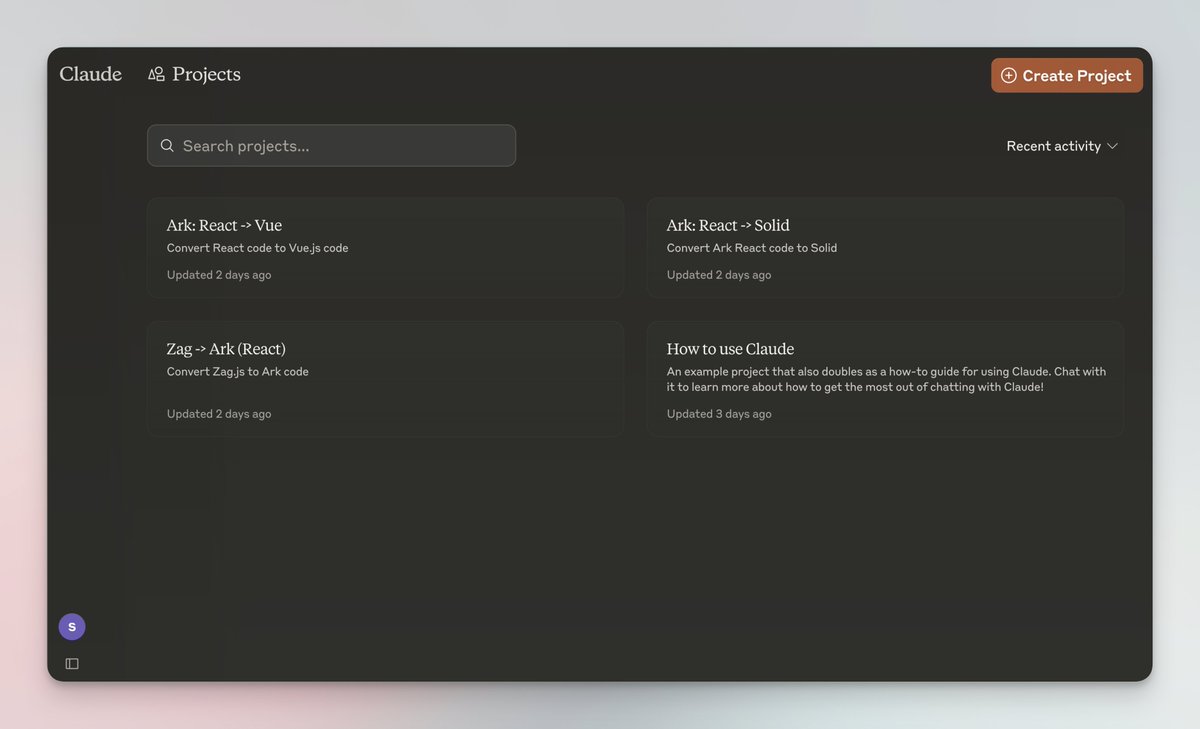Open the How to use Claude project
This screenshot has height=729, width=1200.
point(885,379)
